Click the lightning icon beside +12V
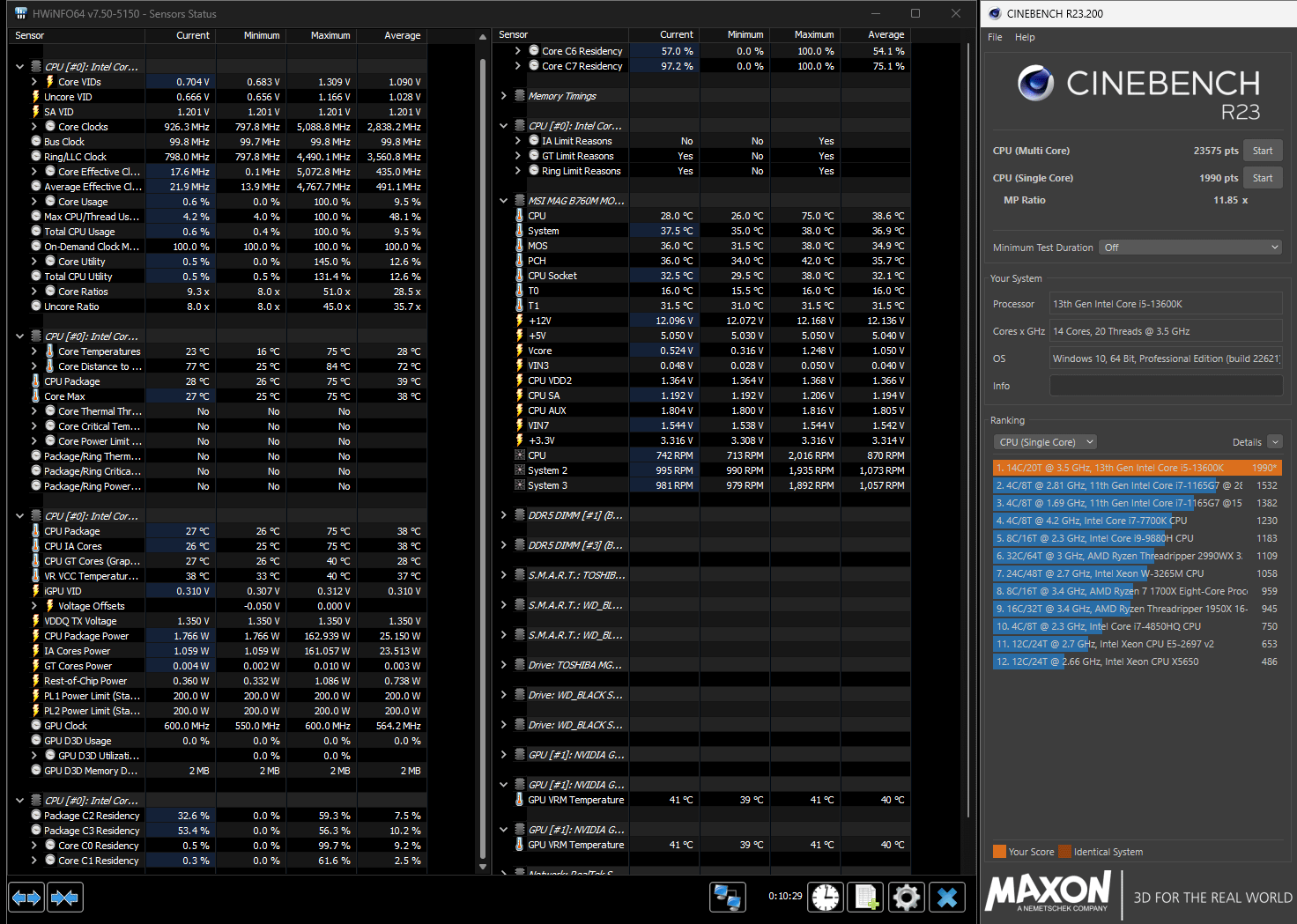The image size is (1297, 924). pyautogui.click(x=520, y=321)
